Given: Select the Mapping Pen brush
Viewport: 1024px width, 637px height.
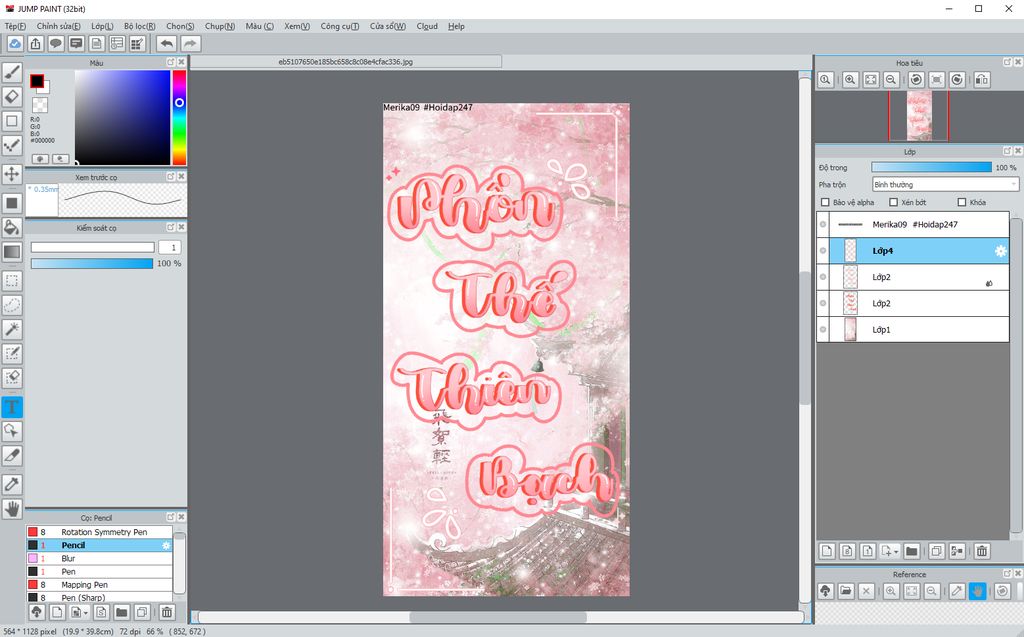Looking at the screenshot, I should coord(99,585).
